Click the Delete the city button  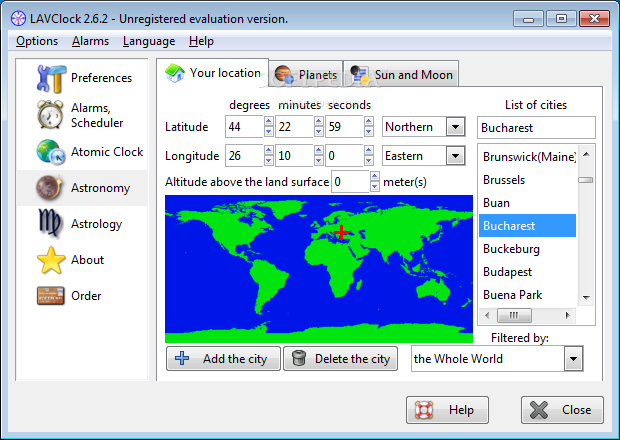click(340, 359)
